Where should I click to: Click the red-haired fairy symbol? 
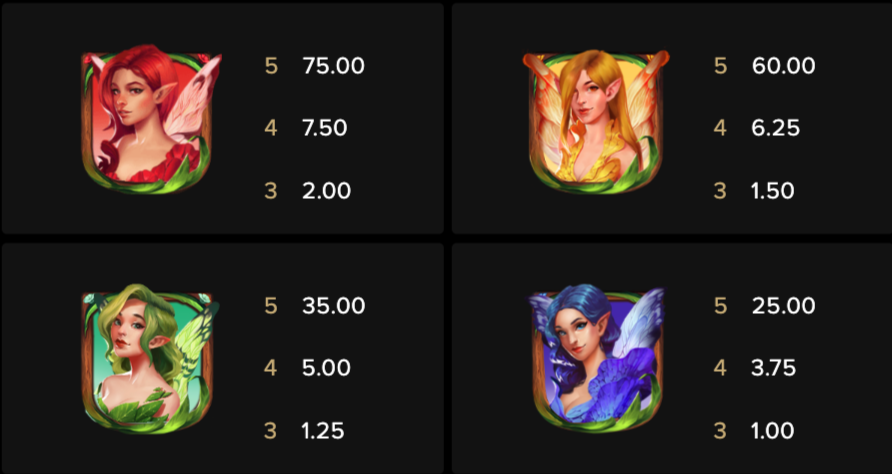151,119
